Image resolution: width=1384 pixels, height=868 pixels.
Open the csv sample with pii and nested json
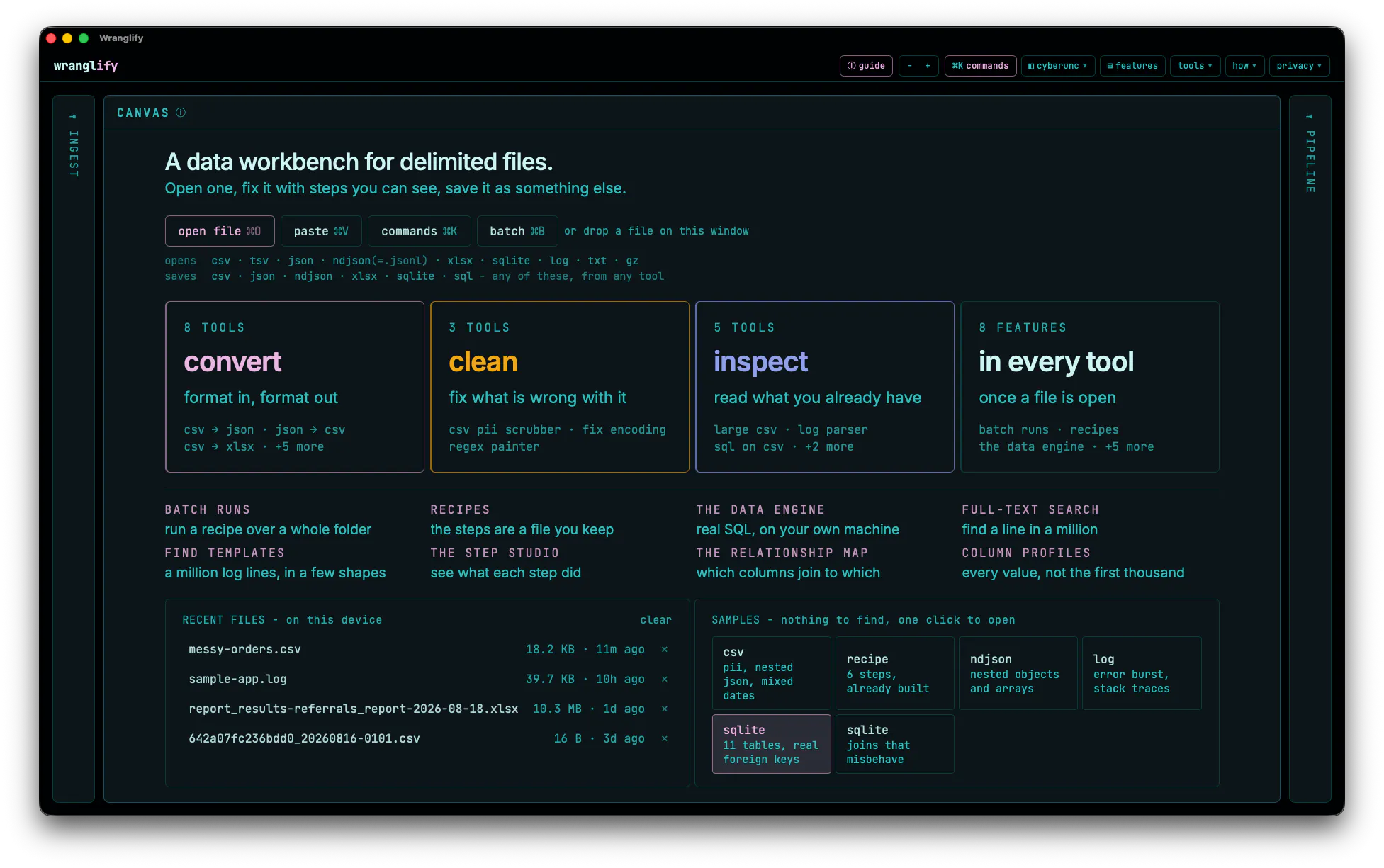tap(771, 673)
